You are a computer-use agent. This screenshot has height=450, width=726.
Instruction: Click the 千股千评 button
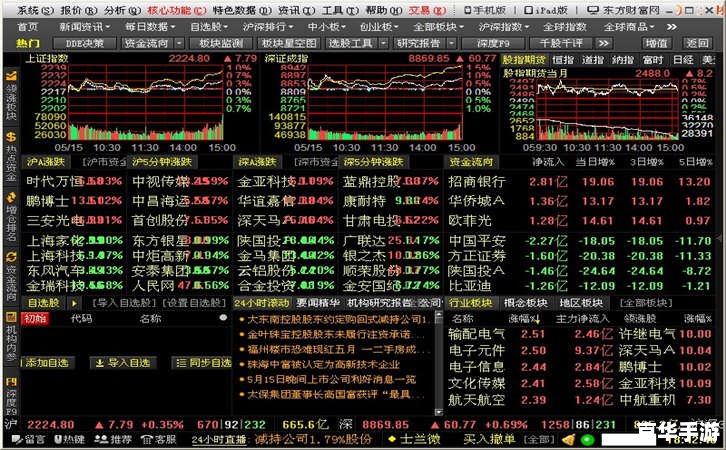[x=561, y=44]
